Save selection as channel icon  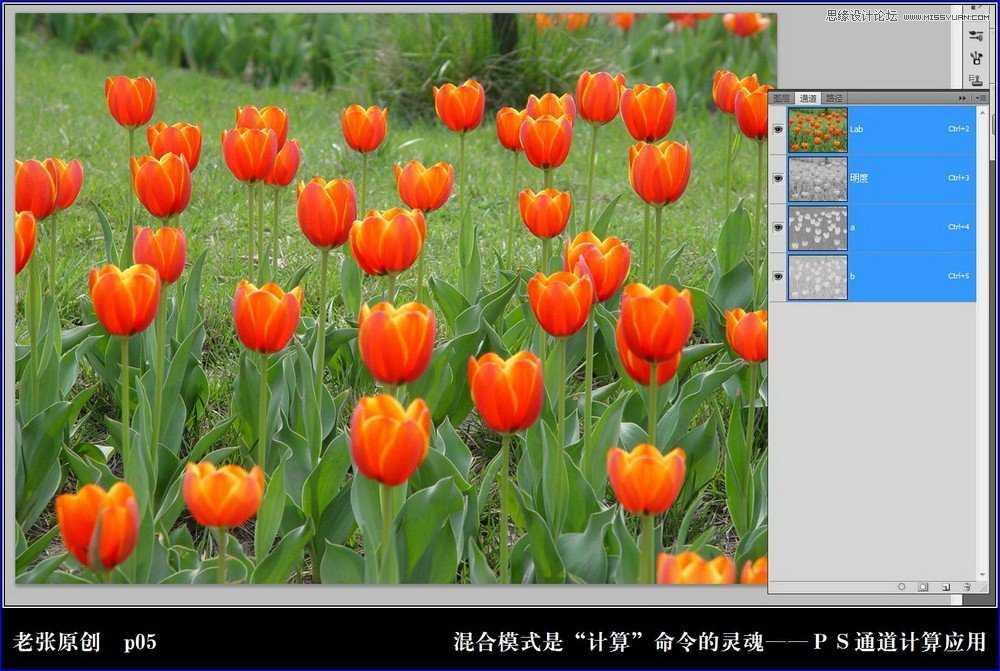[923, 587]
